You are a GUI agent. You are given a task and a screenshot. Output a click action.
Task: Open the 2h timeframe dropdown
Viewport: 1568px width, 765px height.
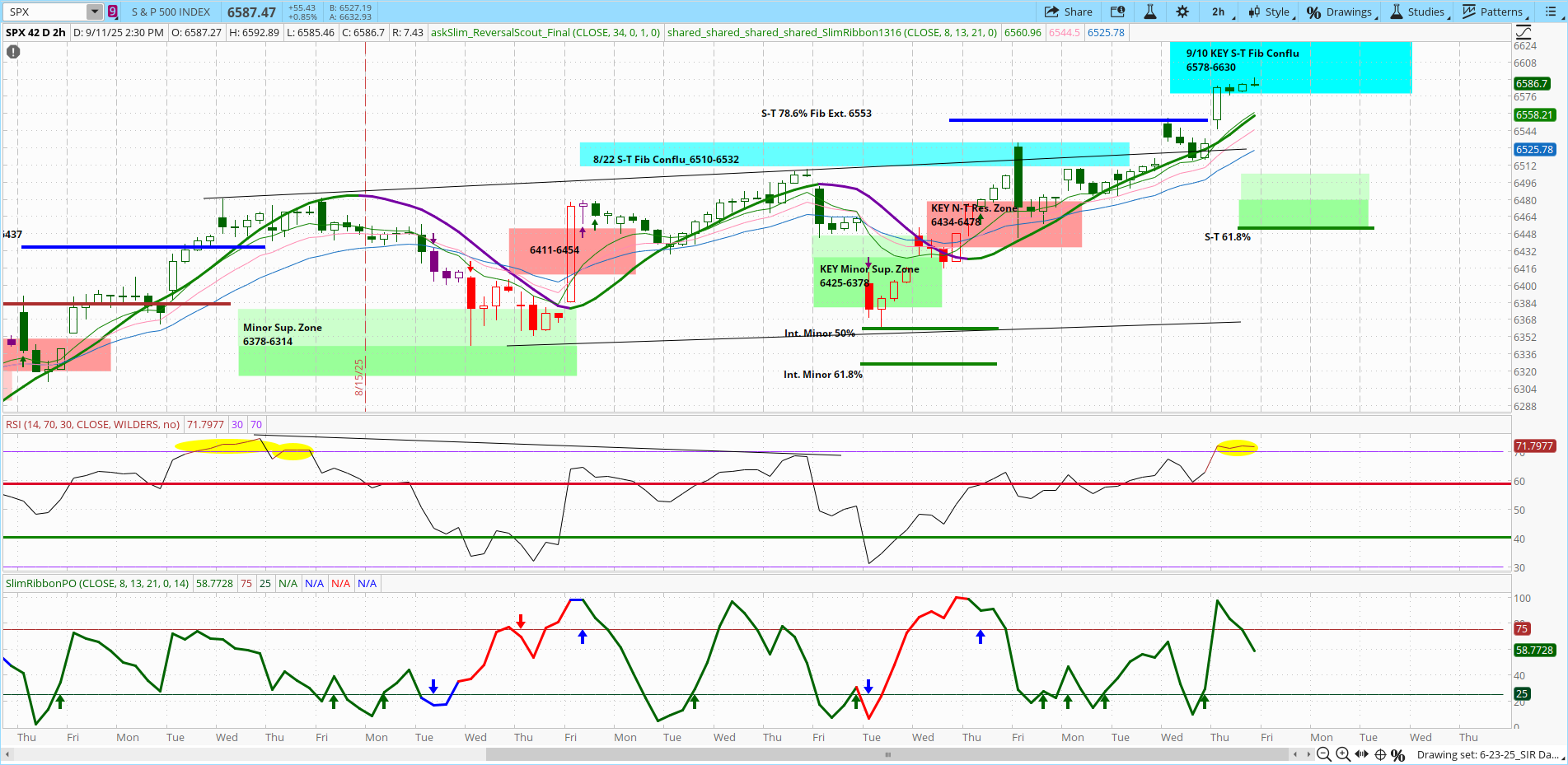1219,12
